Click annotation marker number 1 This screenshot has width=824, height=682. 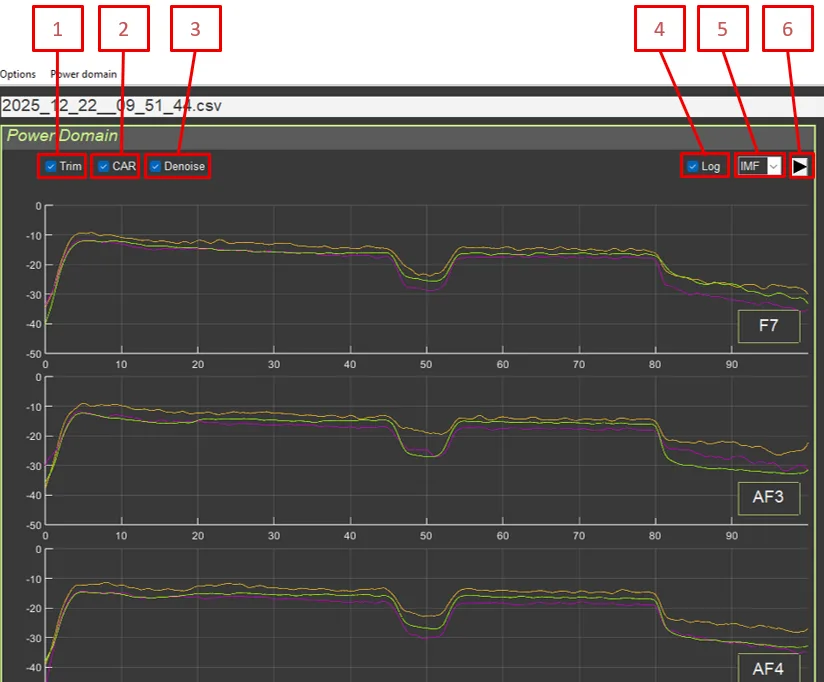tap(57, 29)
